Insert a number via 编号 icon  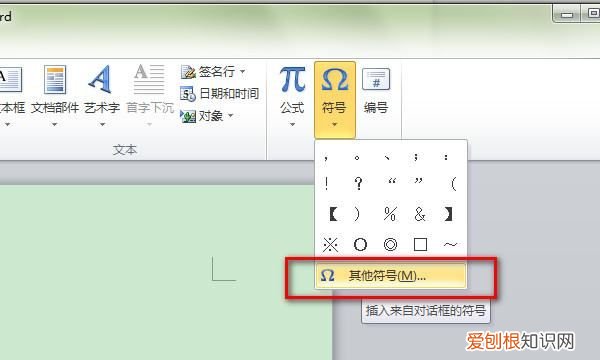pos(376,80)
